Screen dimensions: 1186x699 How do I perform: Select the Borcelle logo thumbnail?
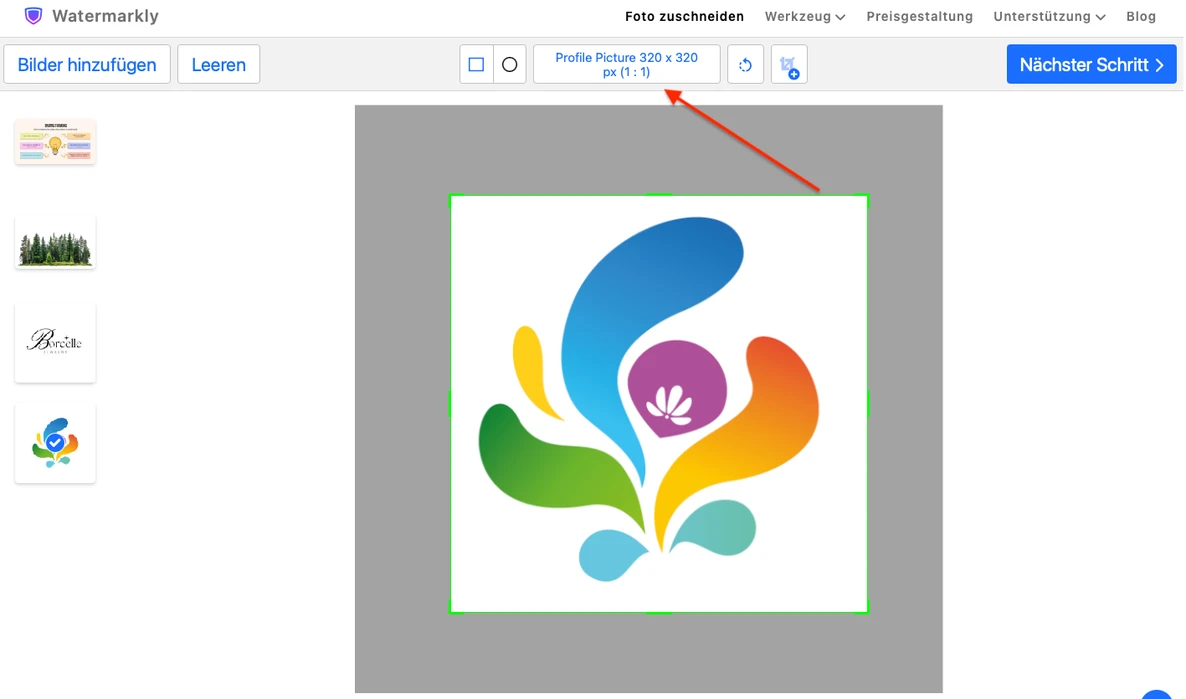[55, 343]
